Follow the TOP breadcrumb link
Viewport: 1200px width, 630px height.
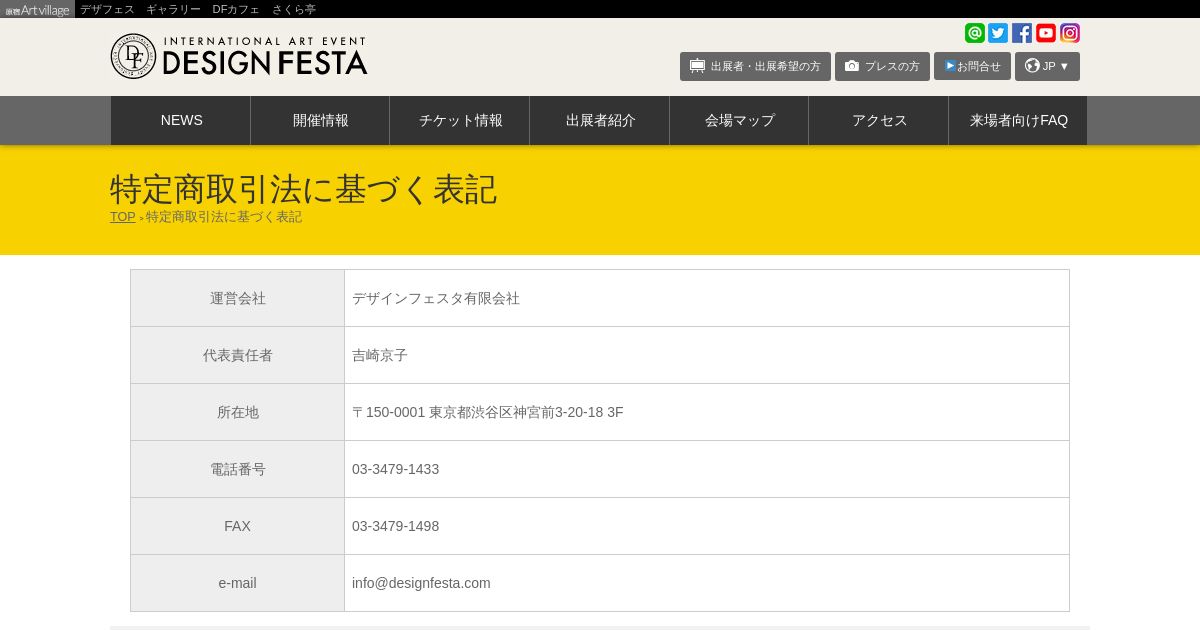(123, 217)
